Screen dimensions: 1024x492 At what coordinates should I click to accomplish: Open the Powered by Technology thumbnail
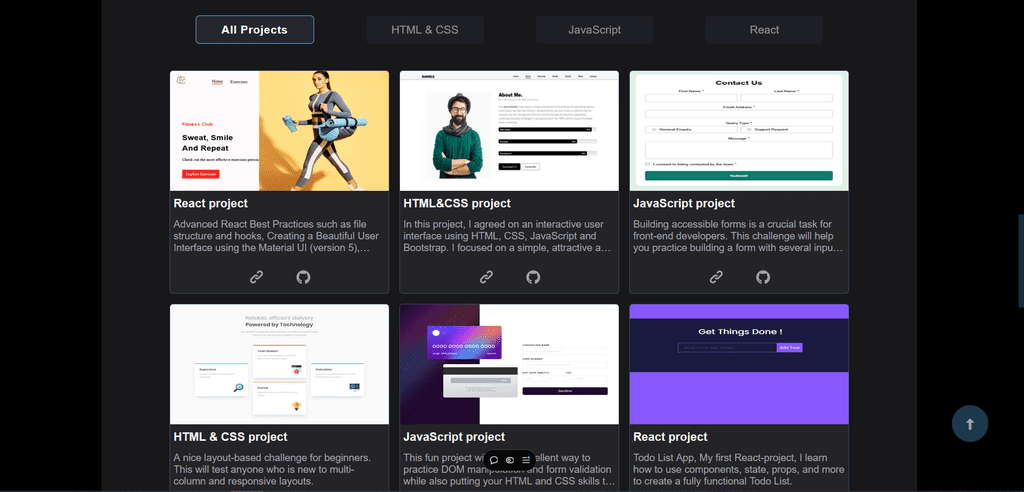280,364
